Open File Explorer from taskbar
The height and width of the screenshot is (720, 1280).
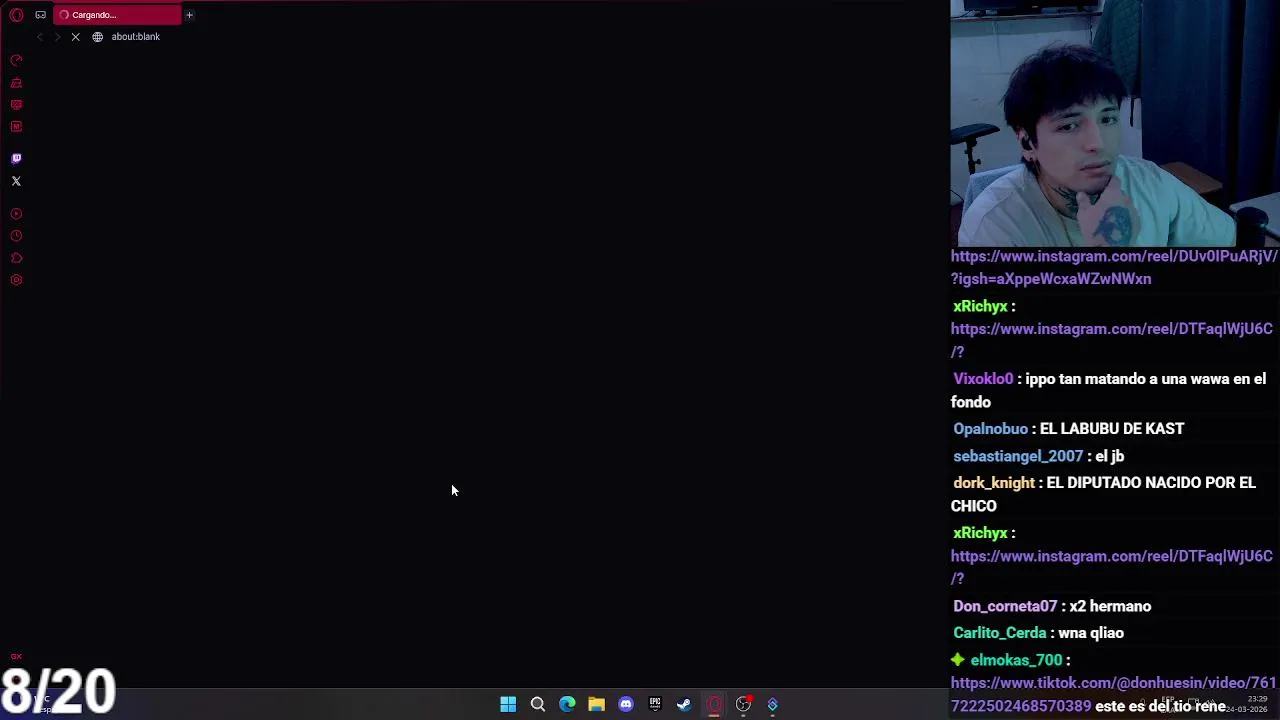click(x=596, y=704)
